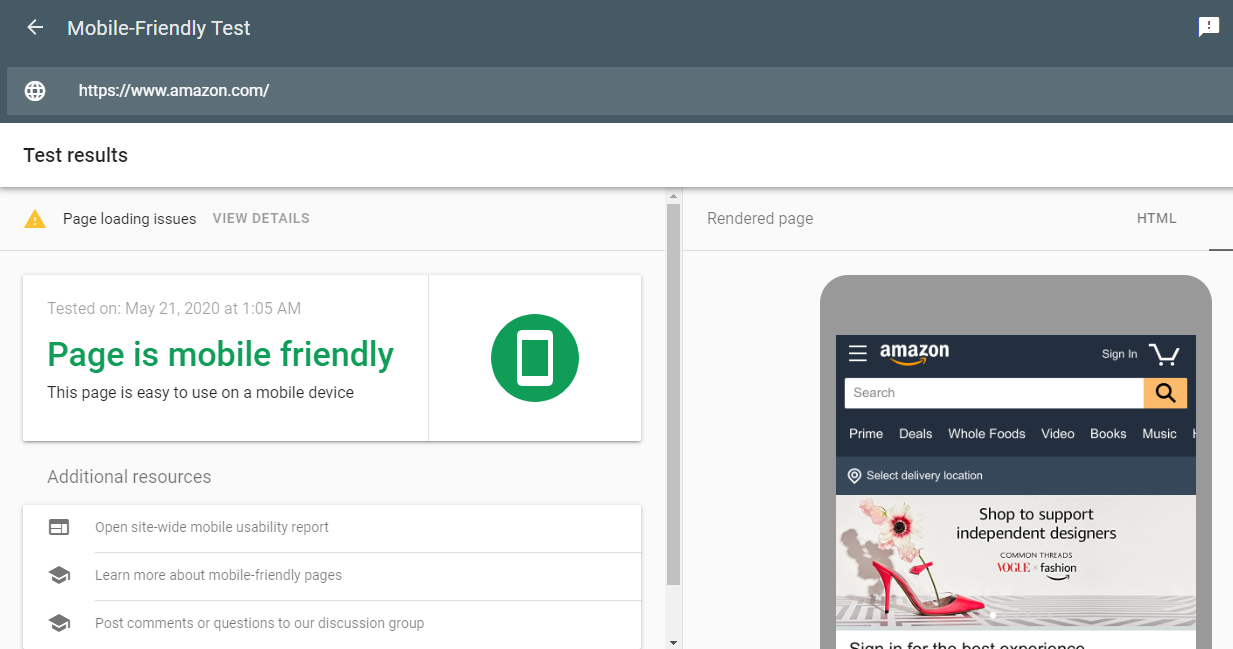Click the scrollbar up arrow

click(673, 196)
